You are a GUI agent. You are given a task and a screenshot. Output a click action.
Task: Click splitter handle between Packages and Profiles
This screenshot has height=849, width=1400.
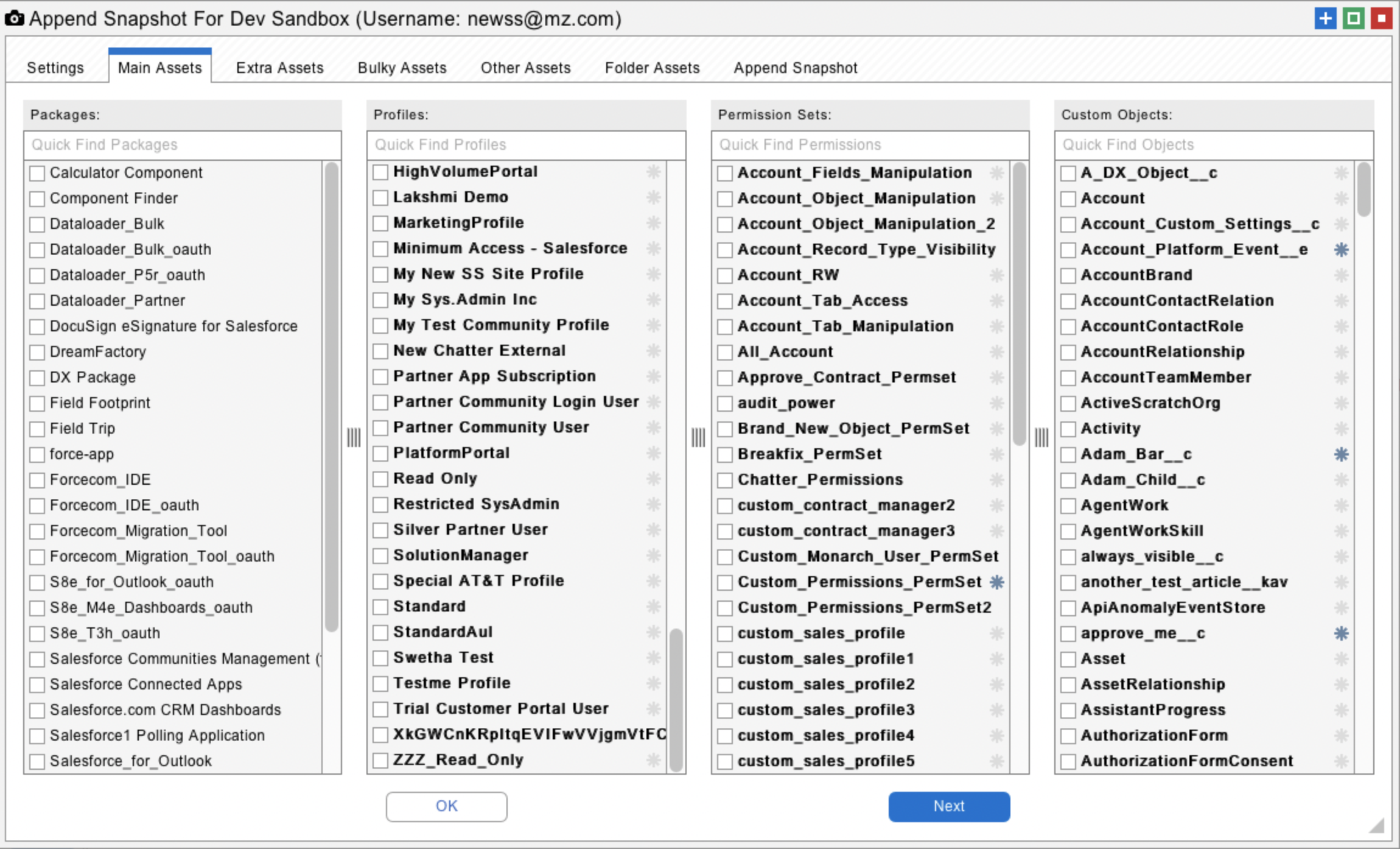point(354,437)
